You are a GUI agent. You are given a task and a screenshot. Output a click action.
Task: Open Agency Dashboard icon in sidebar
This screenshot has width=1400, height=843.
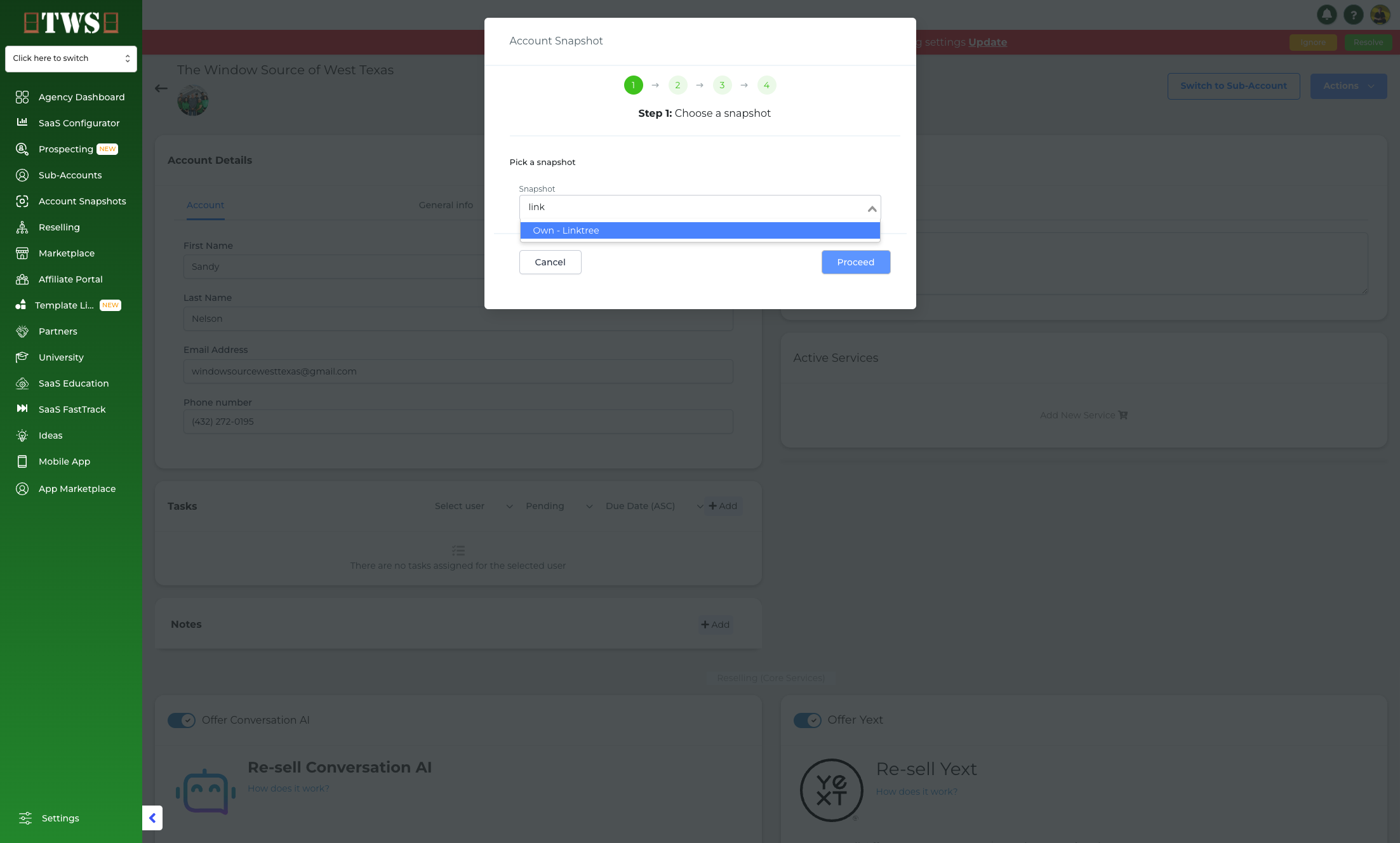pos(22,97)
